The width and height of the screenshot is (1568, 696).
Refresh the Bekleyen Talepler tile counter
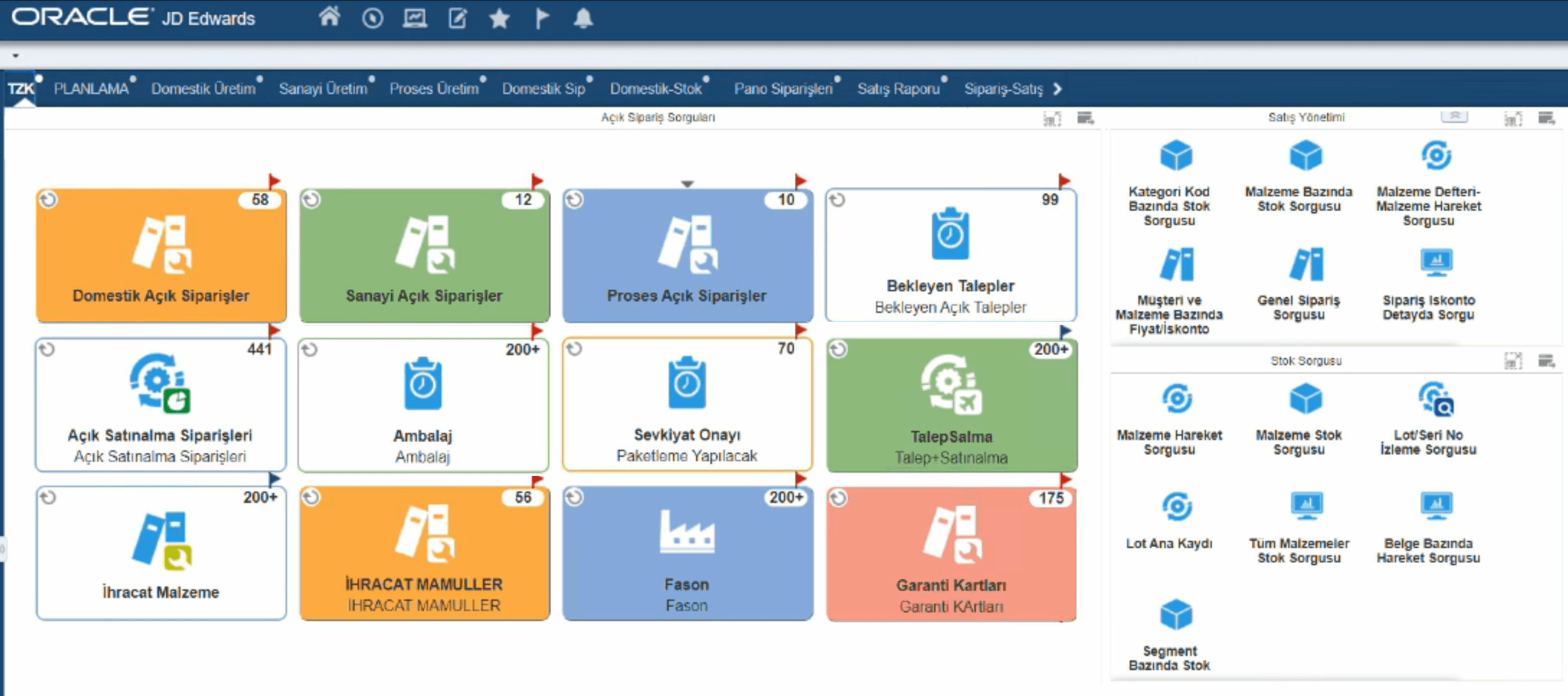(837, 200)
